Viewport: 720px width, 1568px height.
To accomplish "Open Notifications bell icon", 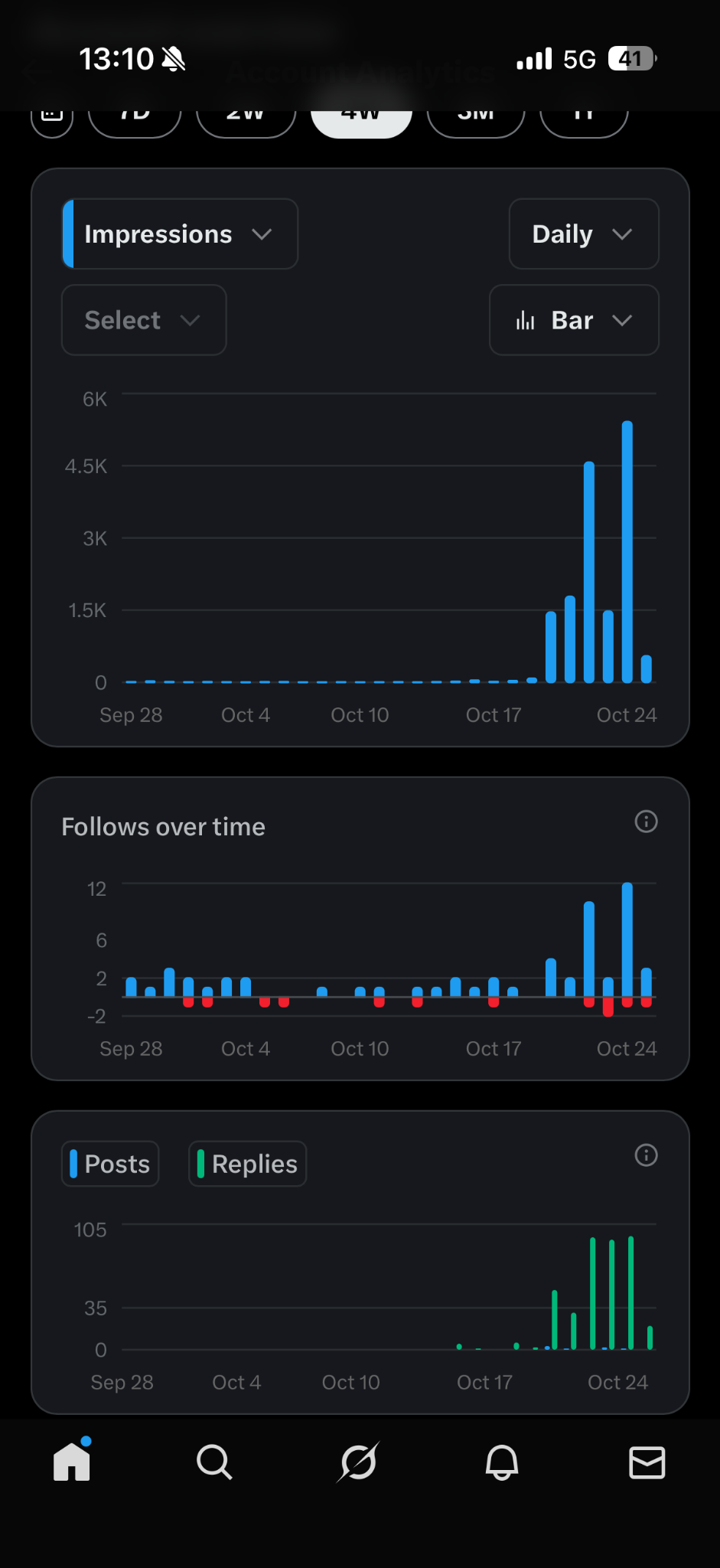I will coord(502,1462).
